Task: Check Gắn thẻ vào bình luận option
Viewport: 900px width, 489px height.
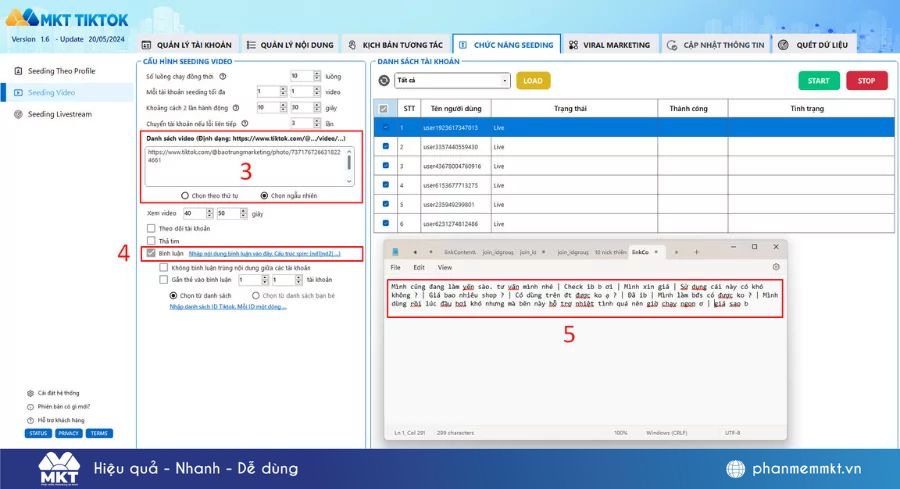Action: pos(164,280)
